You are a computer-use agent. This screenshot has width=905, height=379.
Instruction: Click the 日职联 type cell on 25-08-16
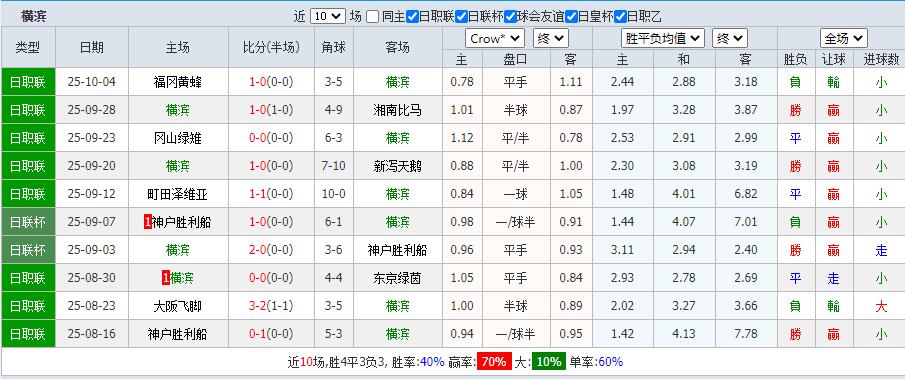pos(28,334)
